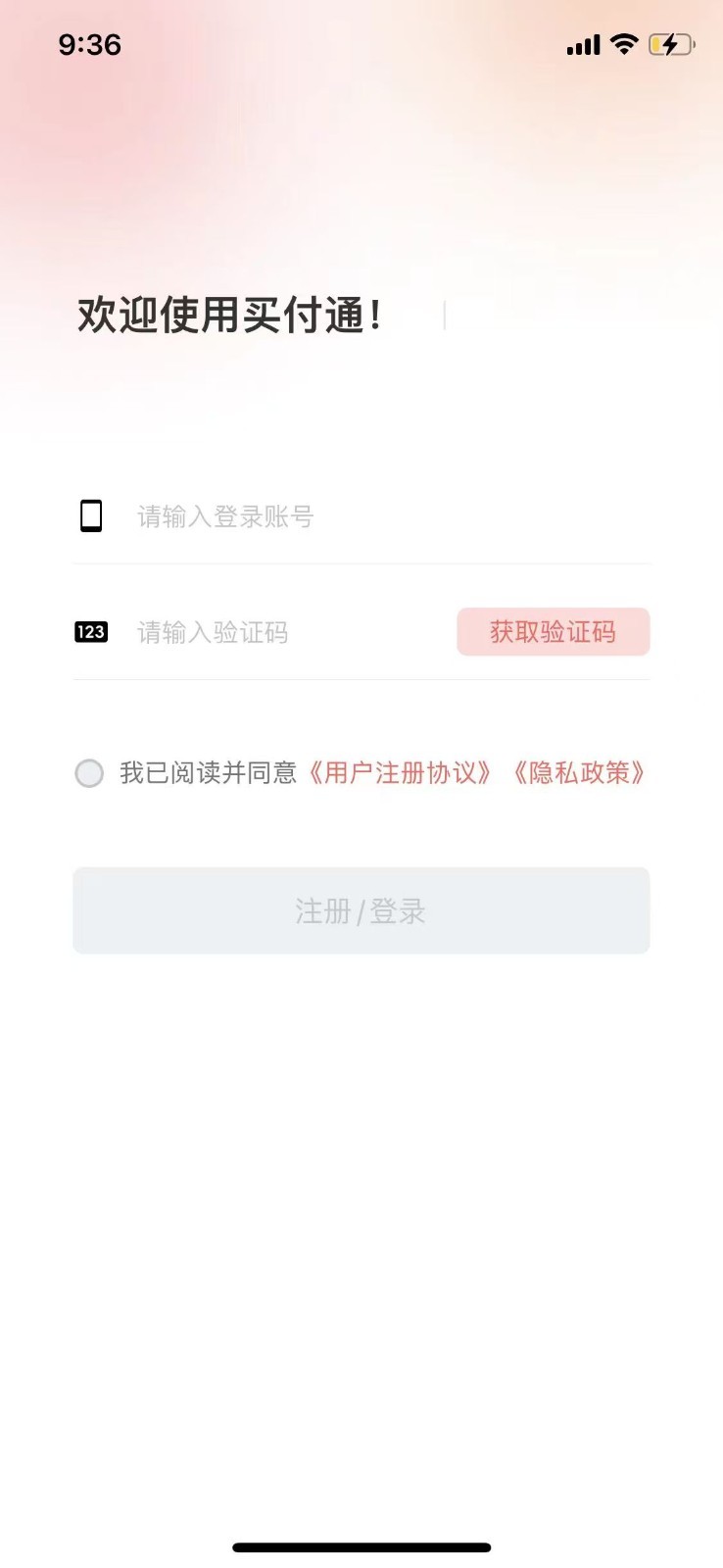Tap the home indicator bar
The height and width of the screenshot is (1568, 723).
[x=361, y=1547]
